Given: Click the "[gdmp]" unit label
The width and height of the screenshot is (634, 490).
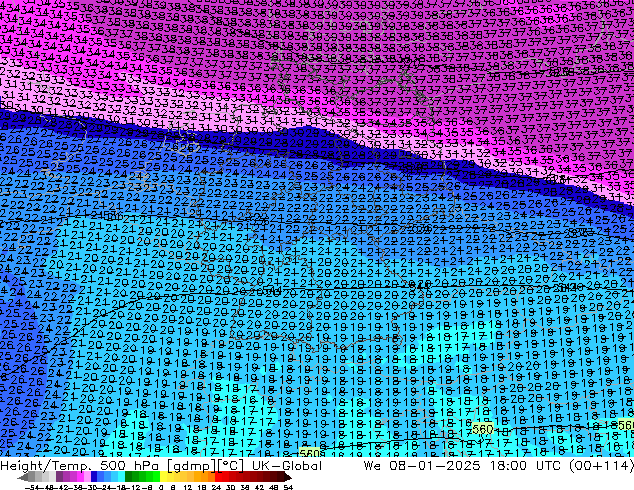Looking at the screenshot, I should click(x=192, y=466).
